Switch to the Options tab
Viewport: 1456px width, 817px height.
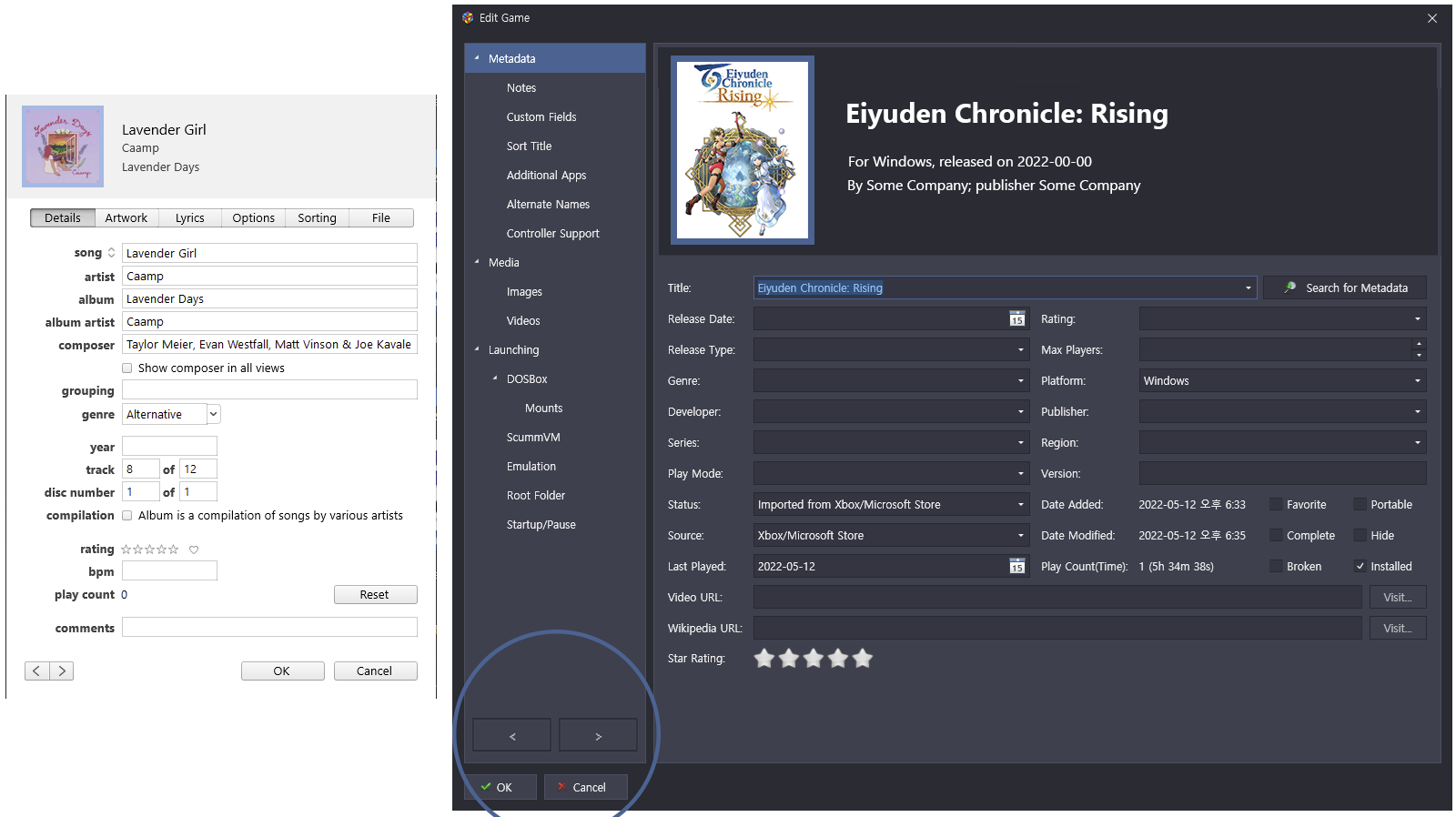coord(254,218)
